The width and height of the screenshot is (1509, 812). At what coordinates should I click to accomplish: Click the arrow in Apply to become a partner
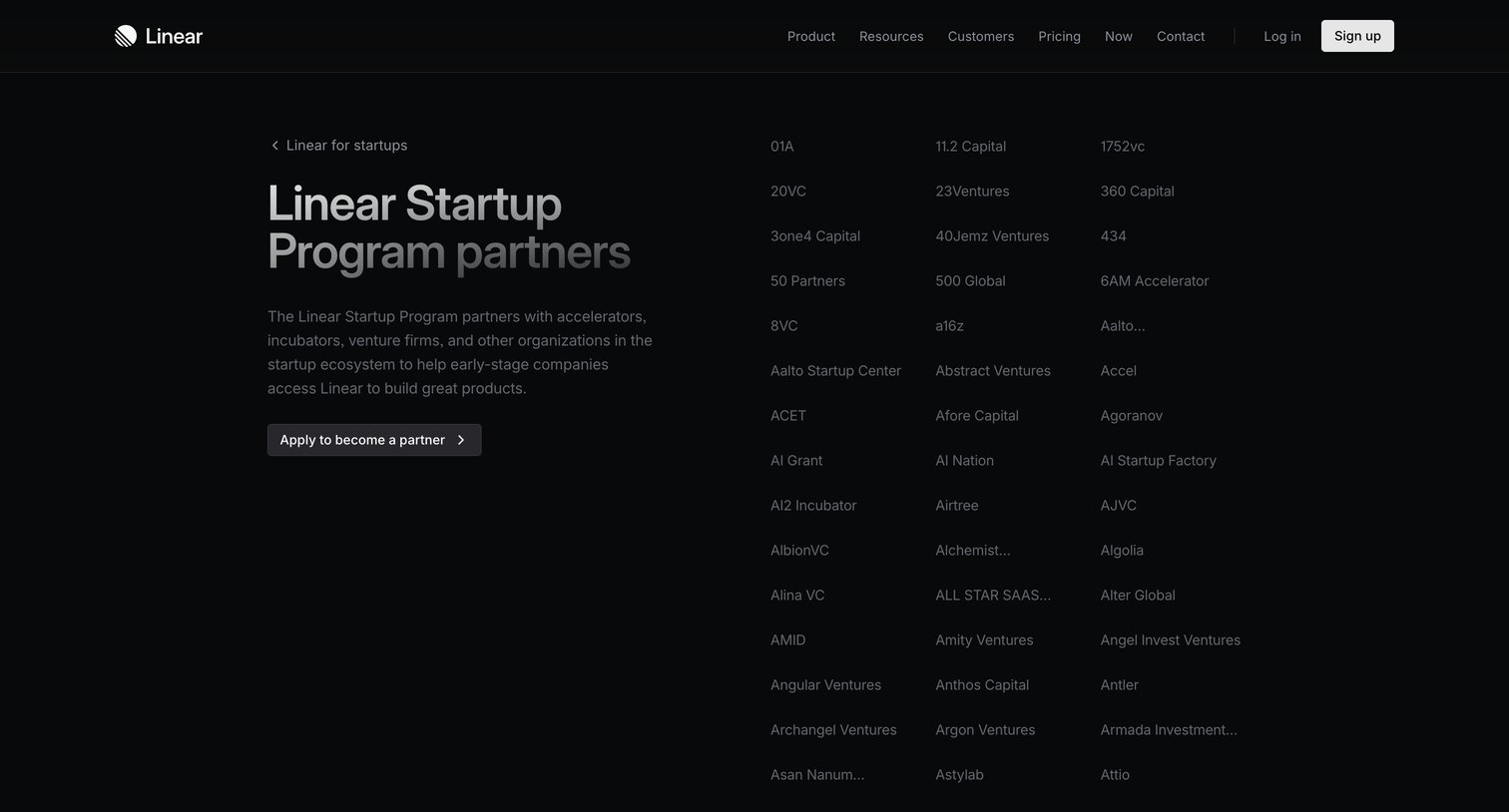pos(461,440)
